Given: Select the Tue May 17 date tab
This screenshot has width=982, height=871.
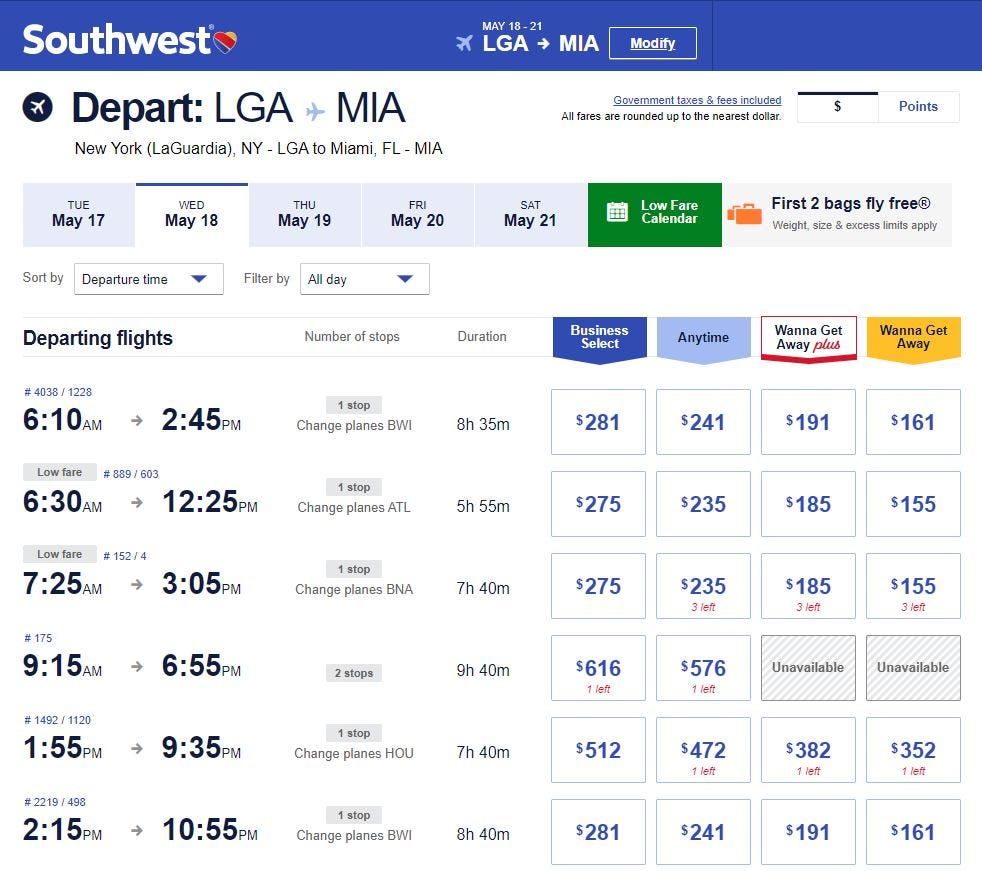Looking at the screenshot, I should click(78, 215).
